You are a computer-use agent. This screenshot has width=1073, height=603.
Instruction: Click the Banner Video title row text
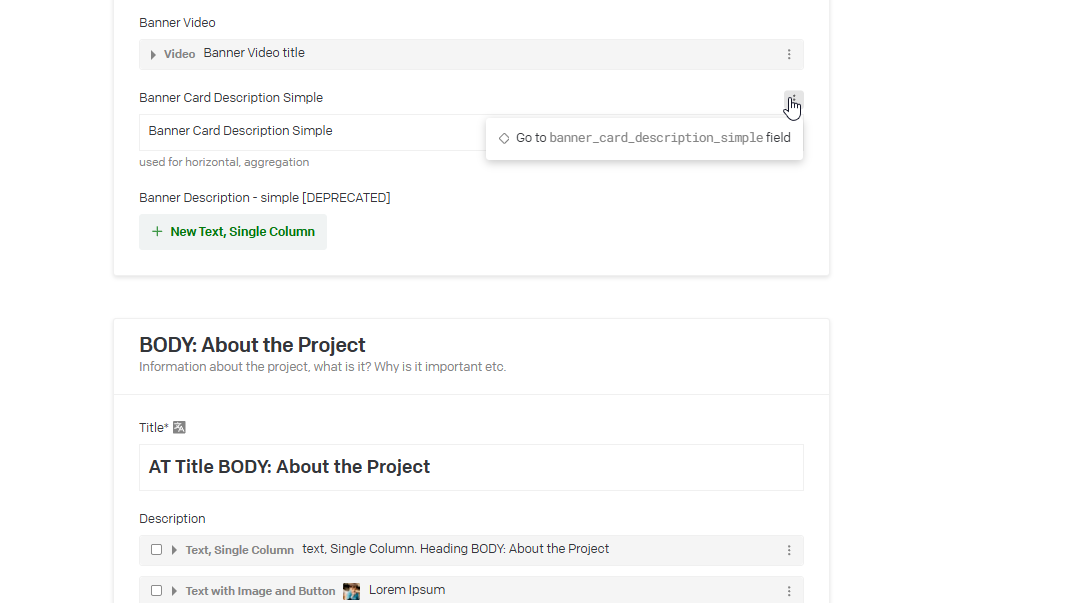254,53
